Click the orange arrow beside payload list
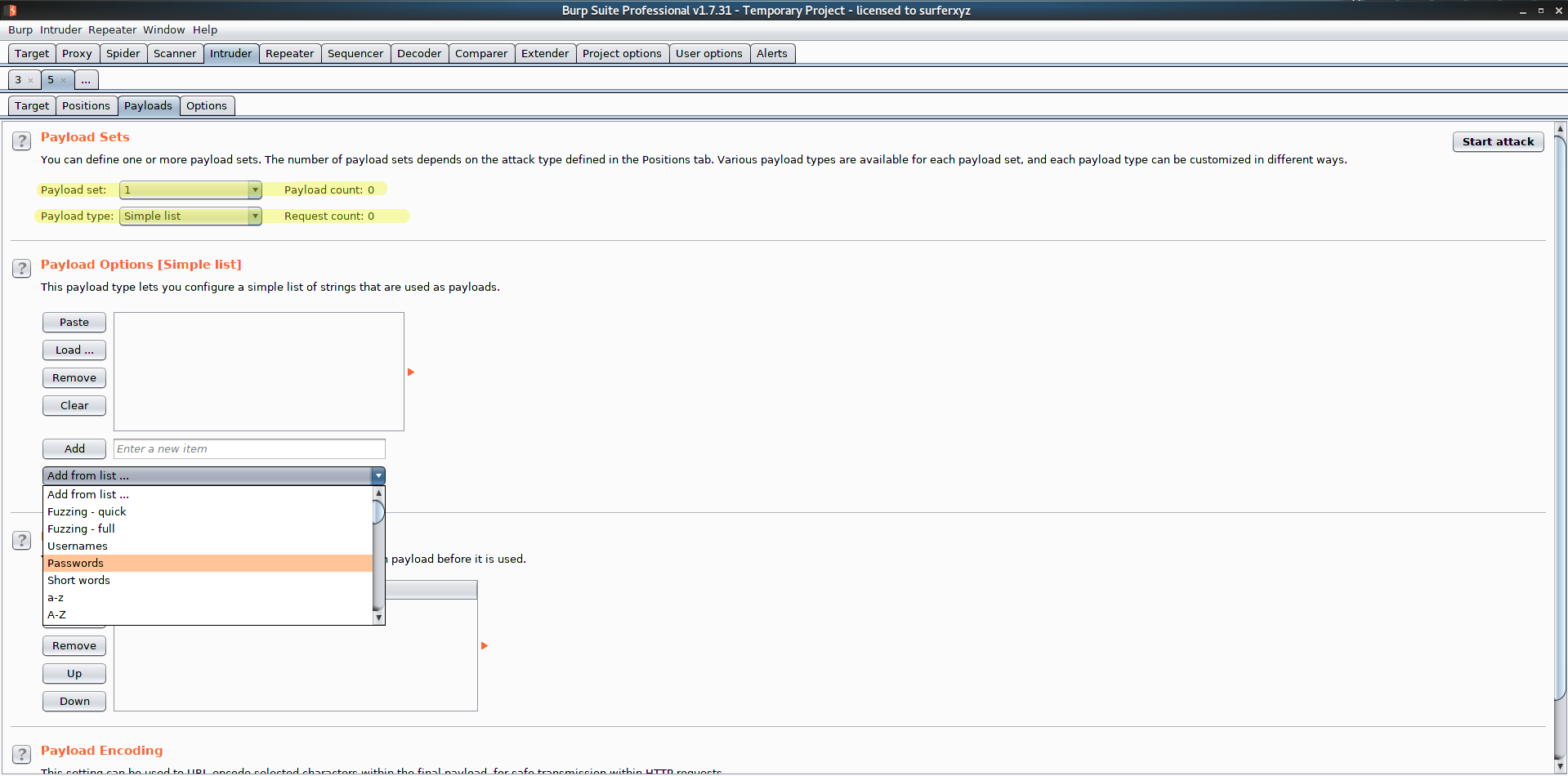Viewport: 1568px width, 776px height. pos(411,372)
